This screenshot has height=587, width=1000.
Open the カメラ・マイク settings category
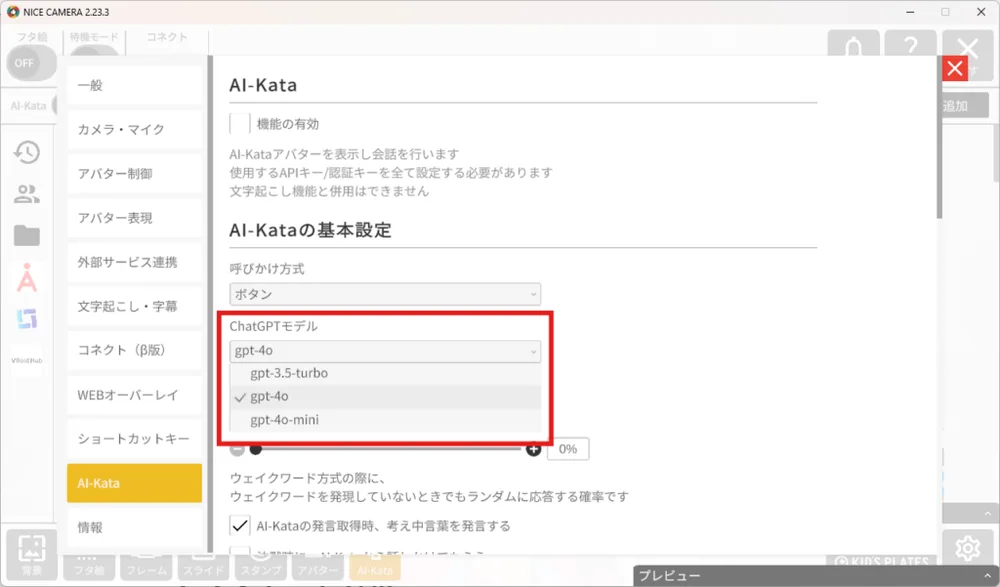[135, 130]
